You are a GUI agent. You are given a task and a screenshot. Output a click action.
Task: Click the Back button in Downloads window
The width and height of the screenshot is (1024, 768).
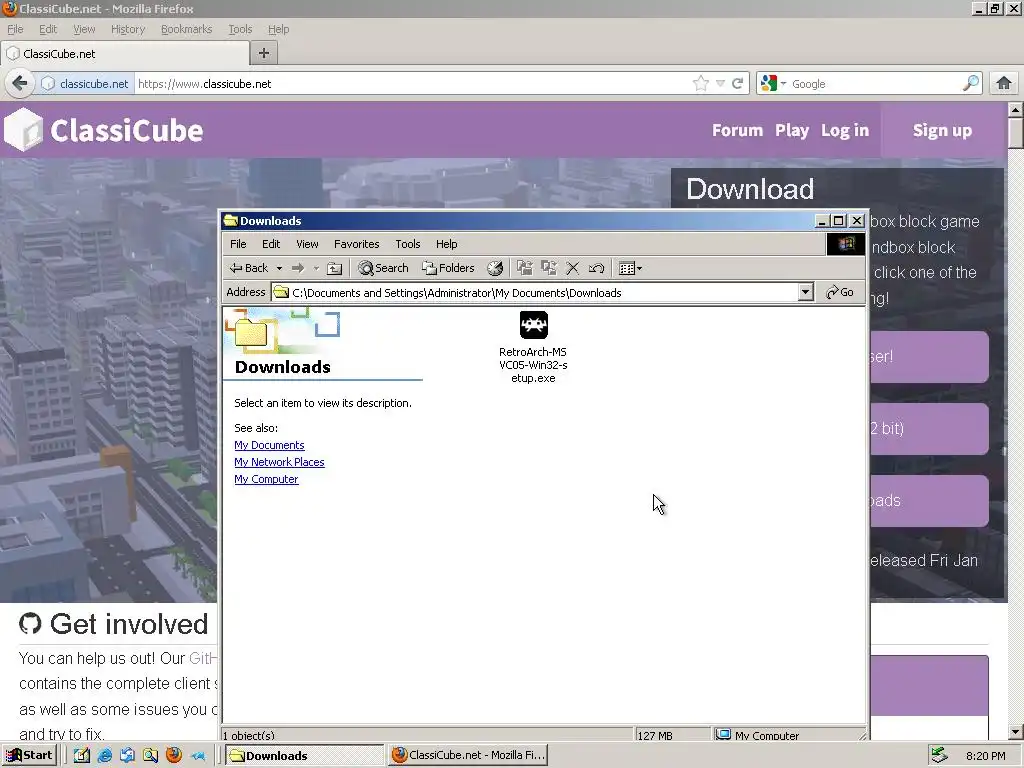pos(249,268)
